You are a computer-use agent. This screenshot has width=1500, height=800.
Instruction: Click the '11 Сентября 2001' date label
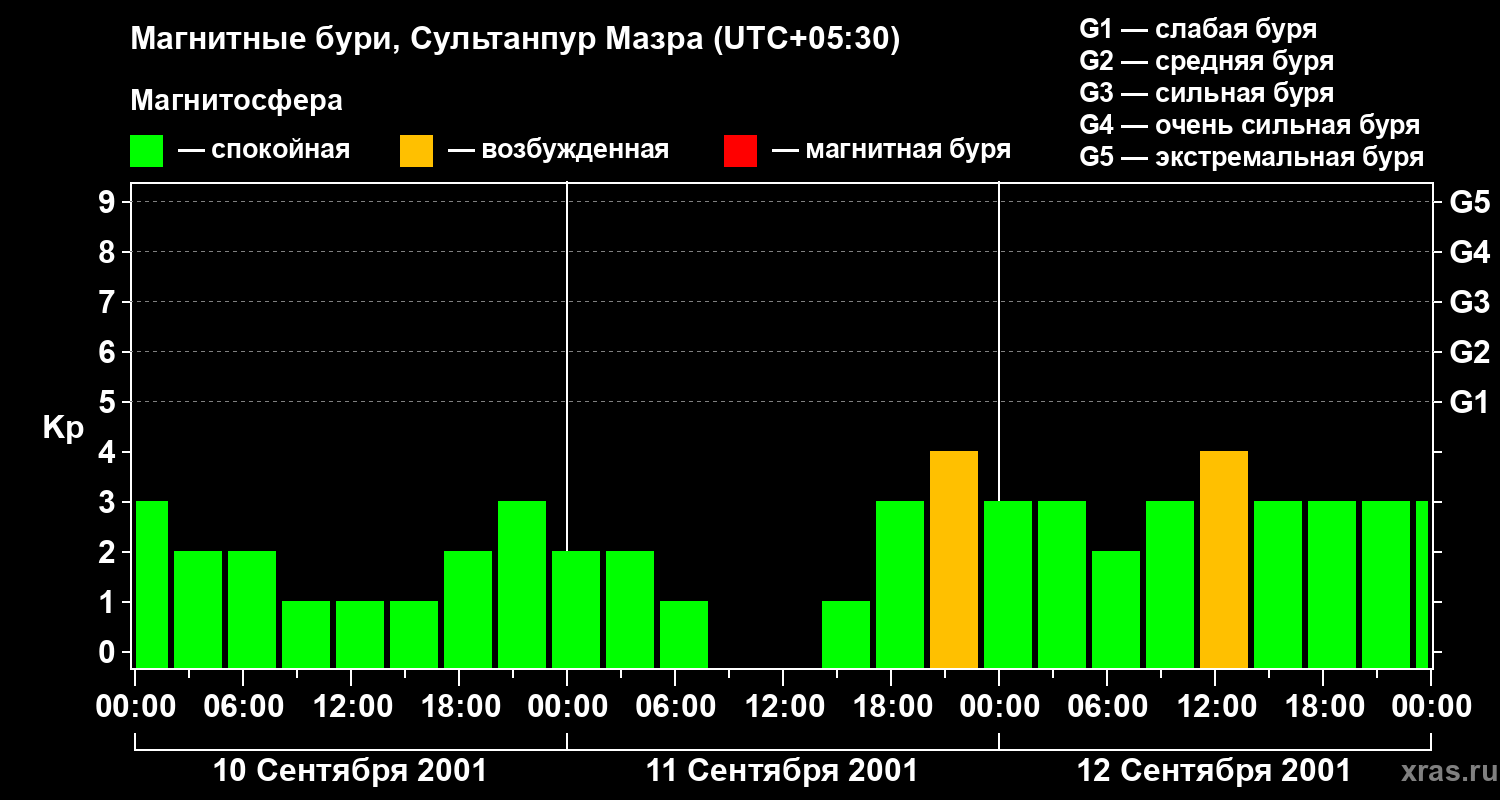(782, 771)
